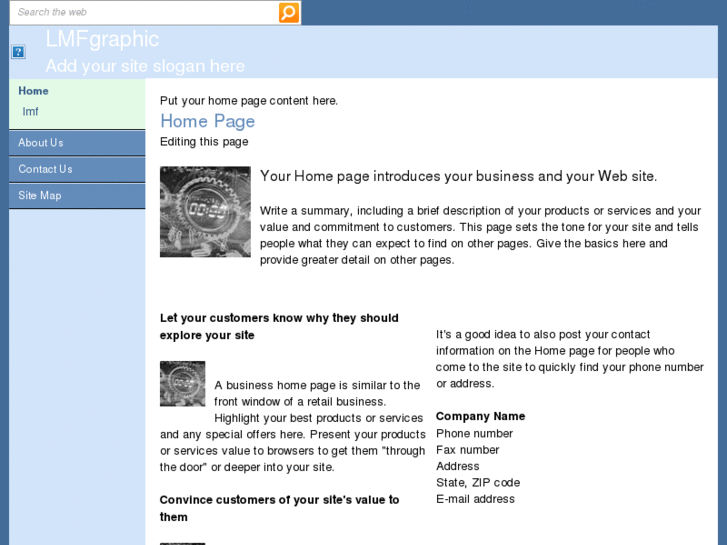Click the orange search magnifier button
The height and width of the screenshot is (545, 727).
point(288,13)
